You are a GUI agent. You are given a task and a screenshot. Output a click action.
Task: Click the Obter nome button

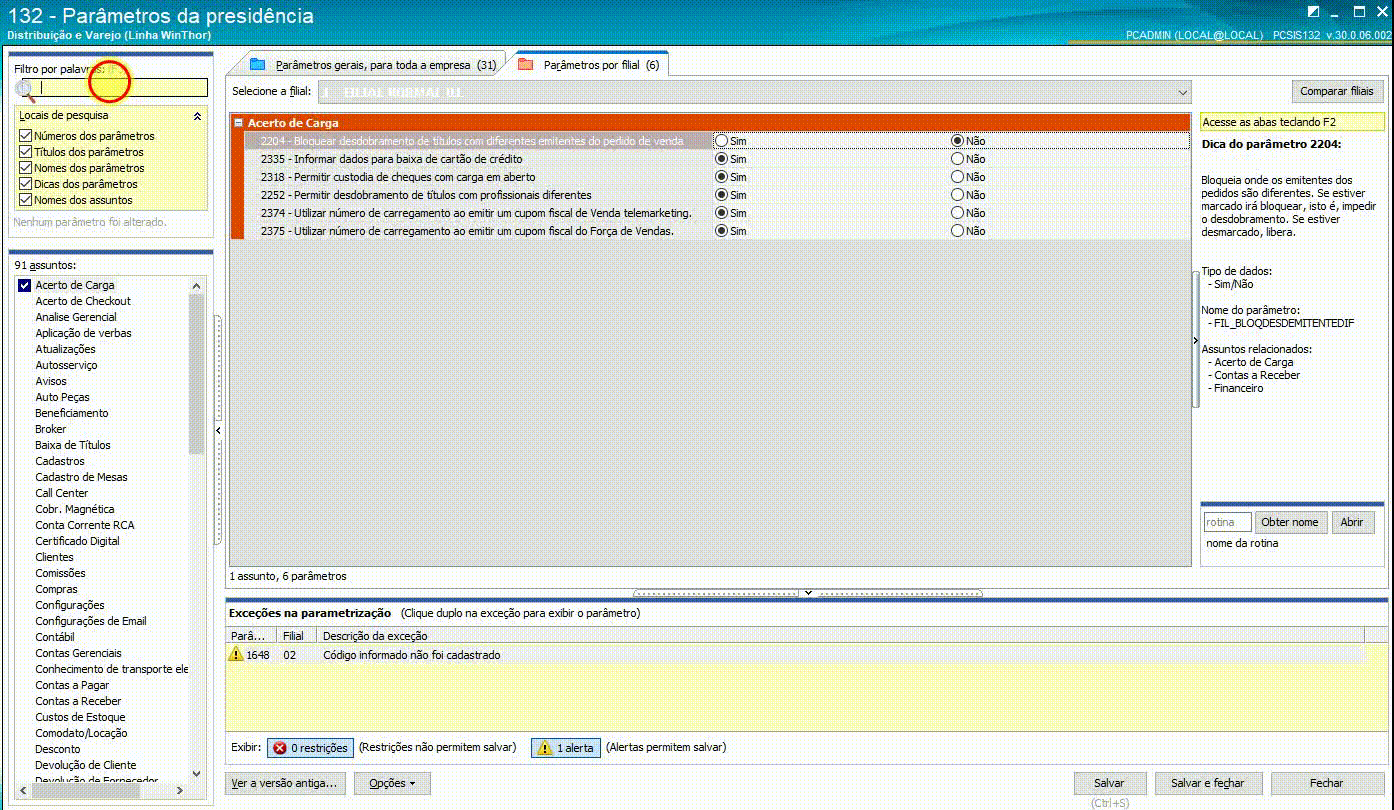[1290, 522]
